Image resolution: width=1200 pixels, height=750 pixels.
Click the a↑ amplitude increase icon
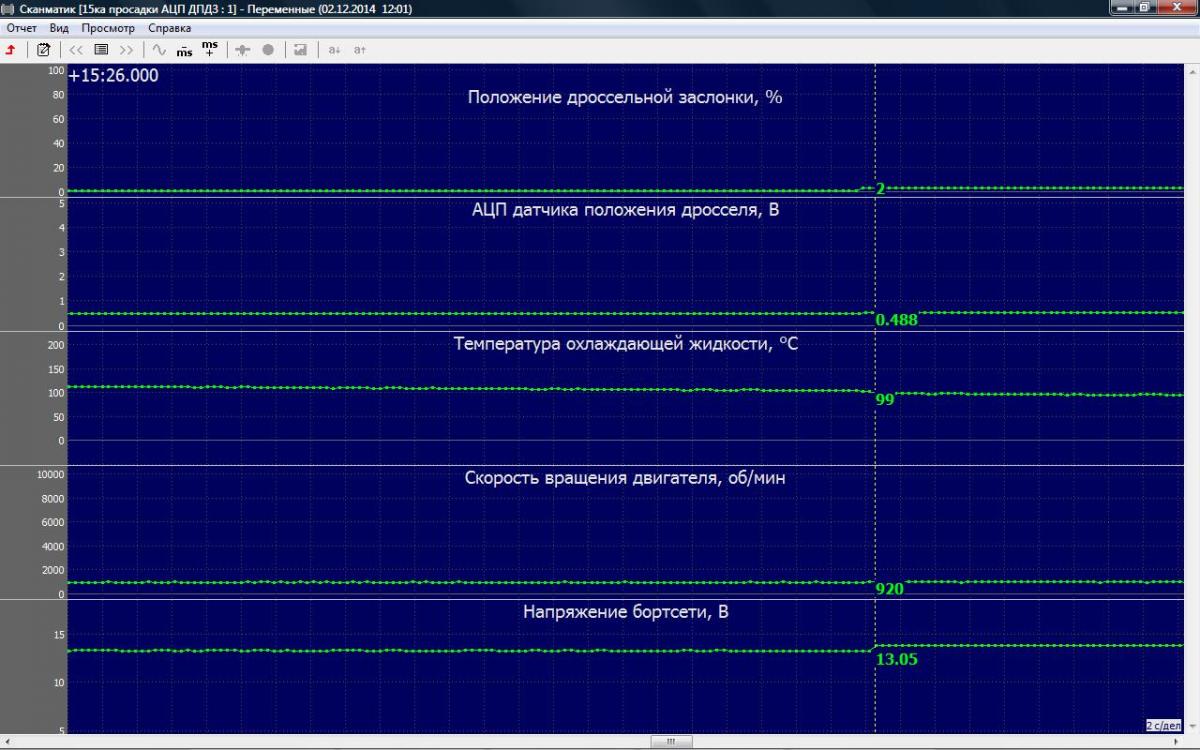click(x=360, y=49)
